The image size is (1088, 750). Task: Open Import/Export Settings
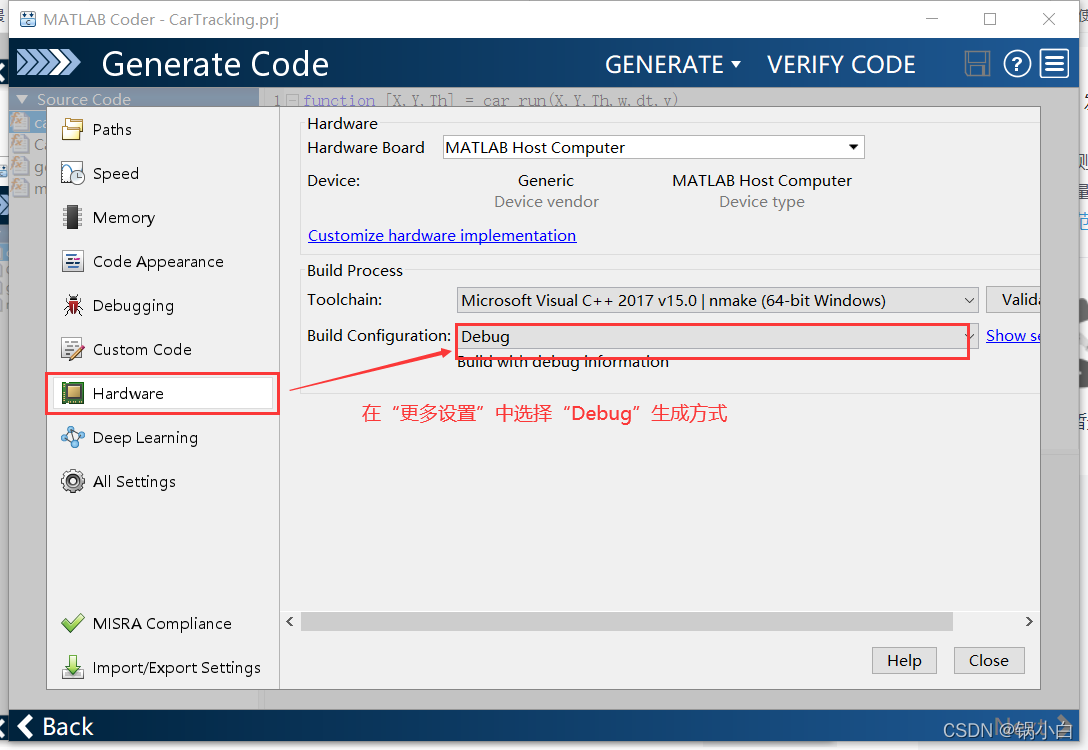click(163, 667)
